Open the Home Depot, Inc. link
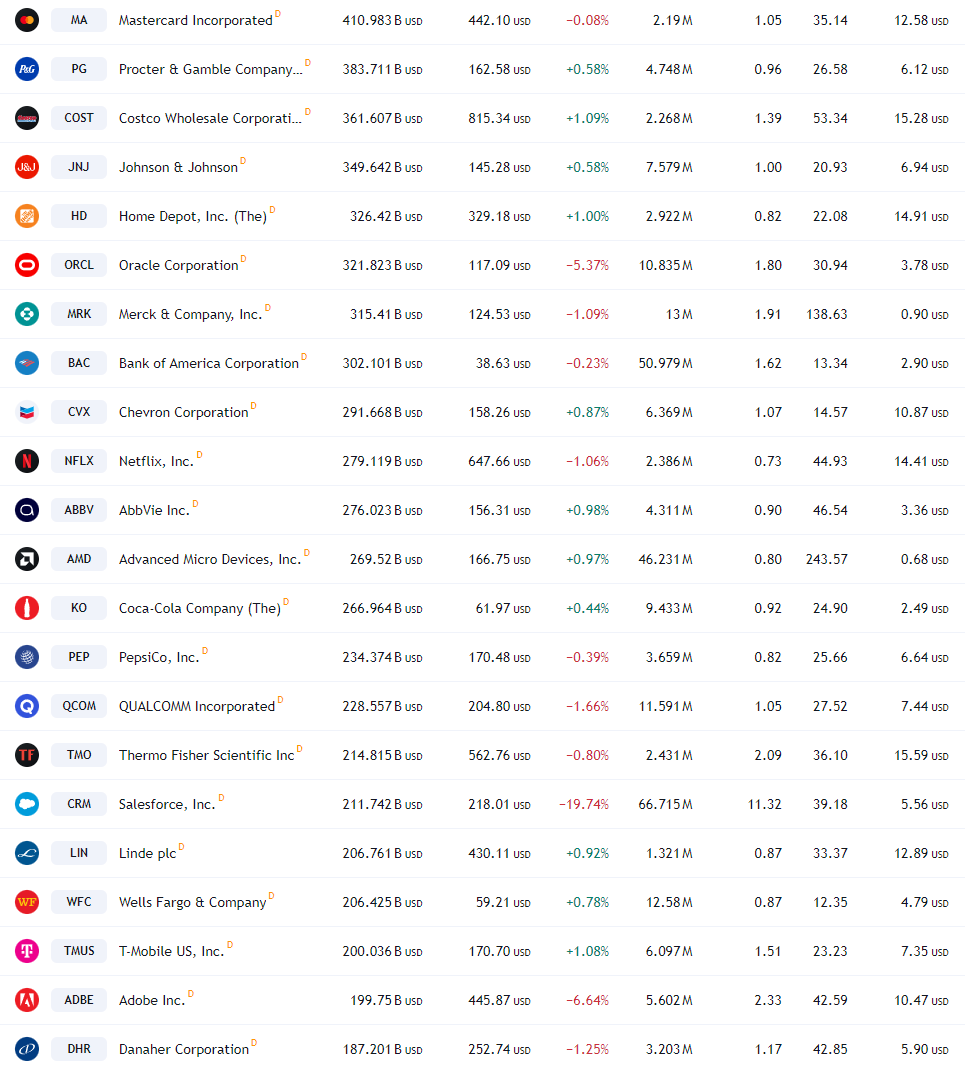This screenshot has height=1070, width=965. (192, 216)
